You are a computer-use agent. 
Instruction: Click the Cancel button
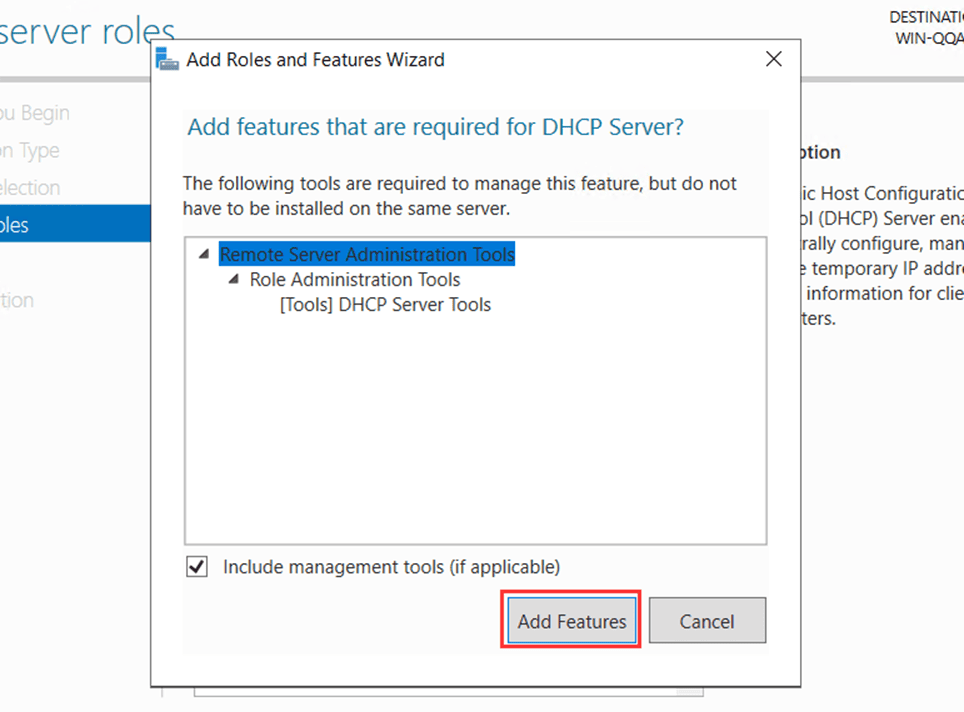[x=707, y=620]
